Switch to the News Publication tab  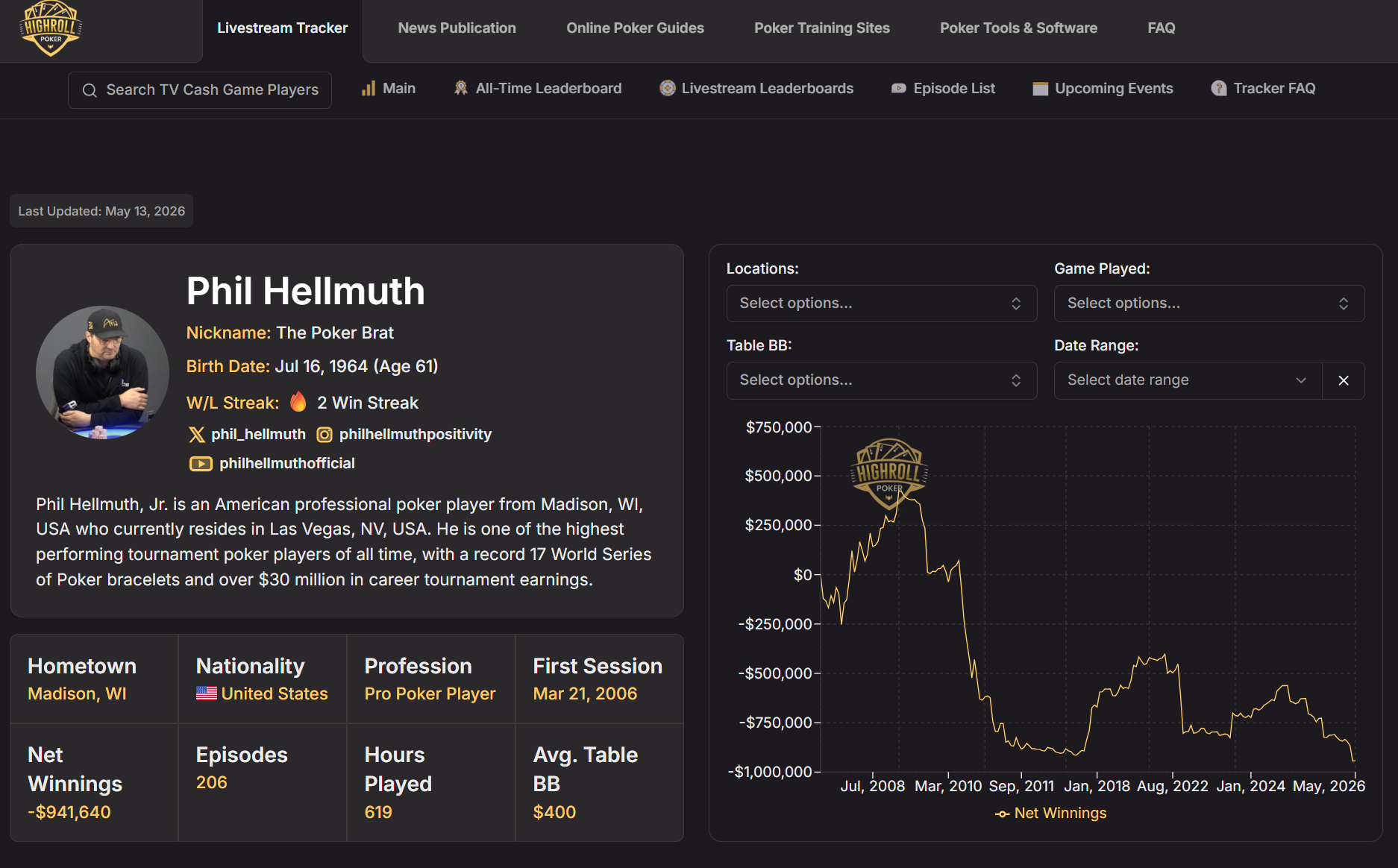click(457, 28)
